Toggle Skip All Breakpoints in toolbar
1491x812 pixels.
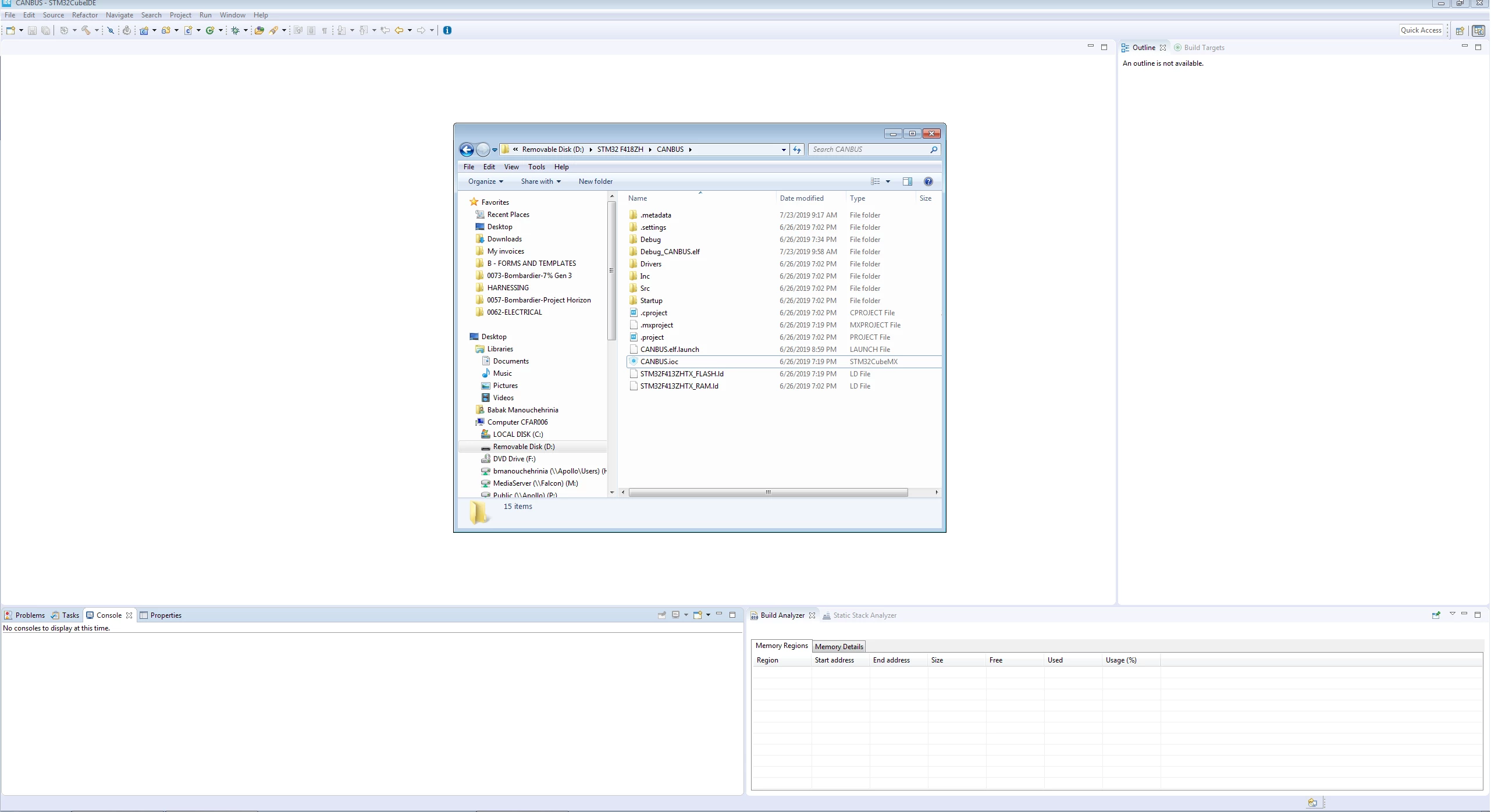[x=111, y=30]
